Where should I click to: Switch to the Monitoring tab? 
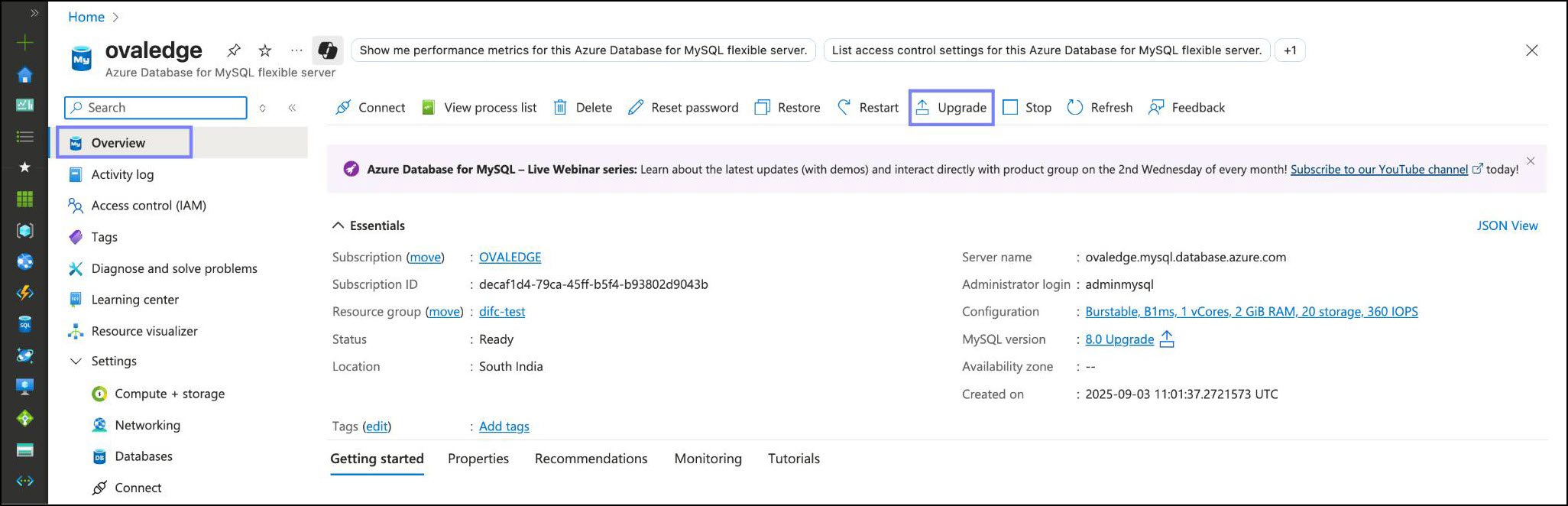point(708,459)
